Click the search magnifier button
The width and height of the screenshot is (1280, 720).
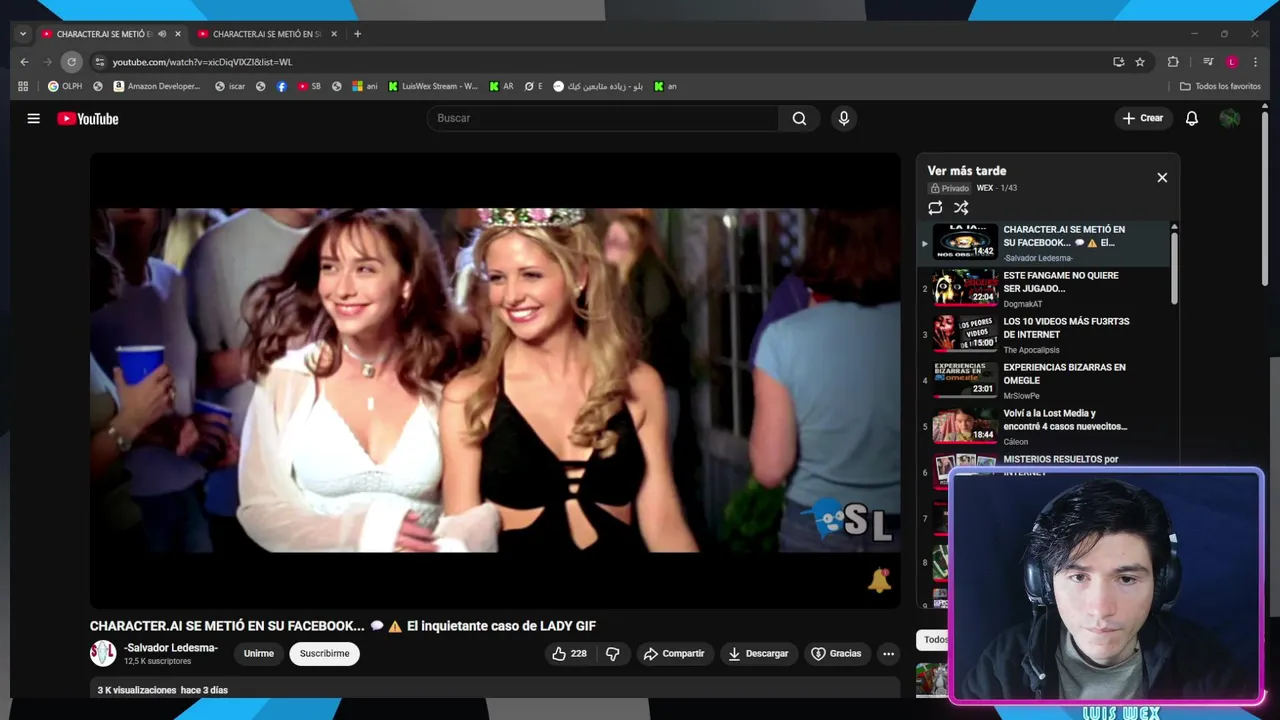pyautogui.click(x=799, y=118)
